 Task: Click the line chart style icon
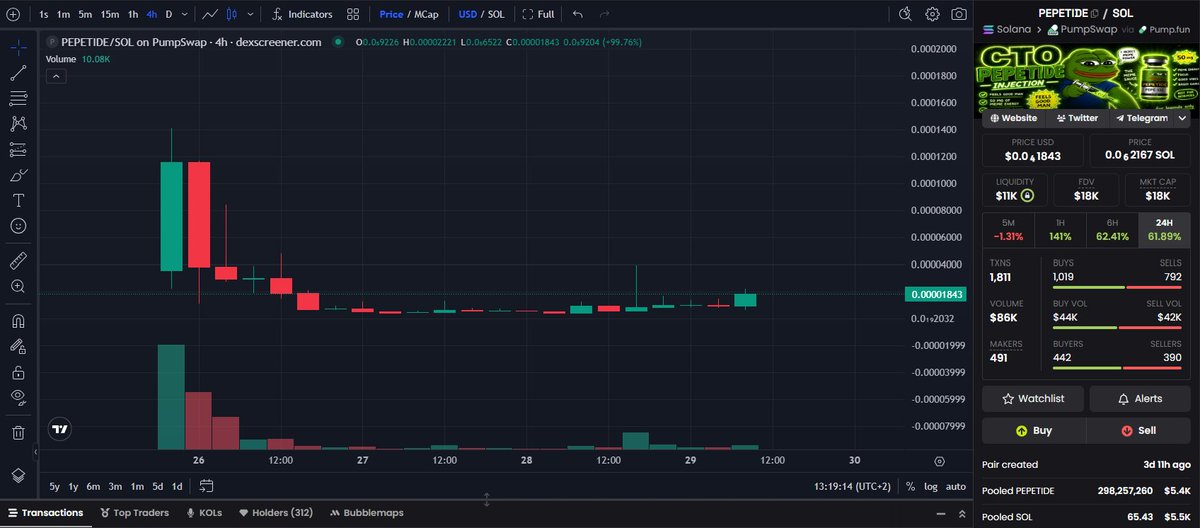[x=209, y=14]
